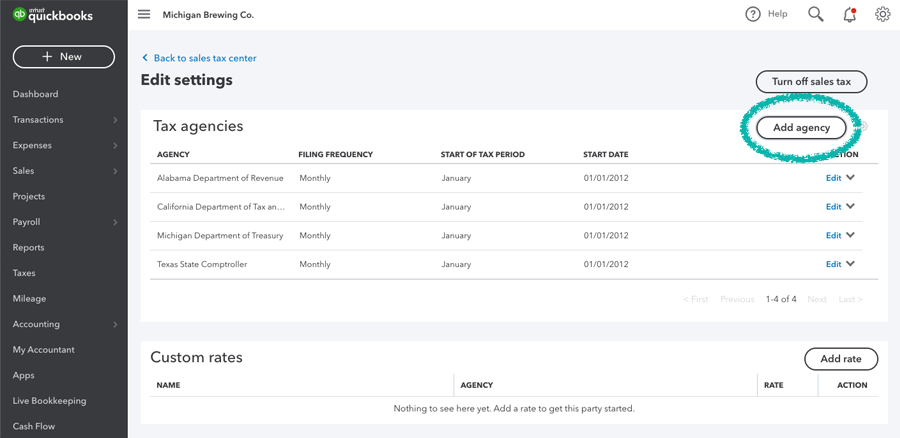Expand the Expenses sidebar submenu
This screenshot has width=900, height=438.
click(x=115, y=146)
